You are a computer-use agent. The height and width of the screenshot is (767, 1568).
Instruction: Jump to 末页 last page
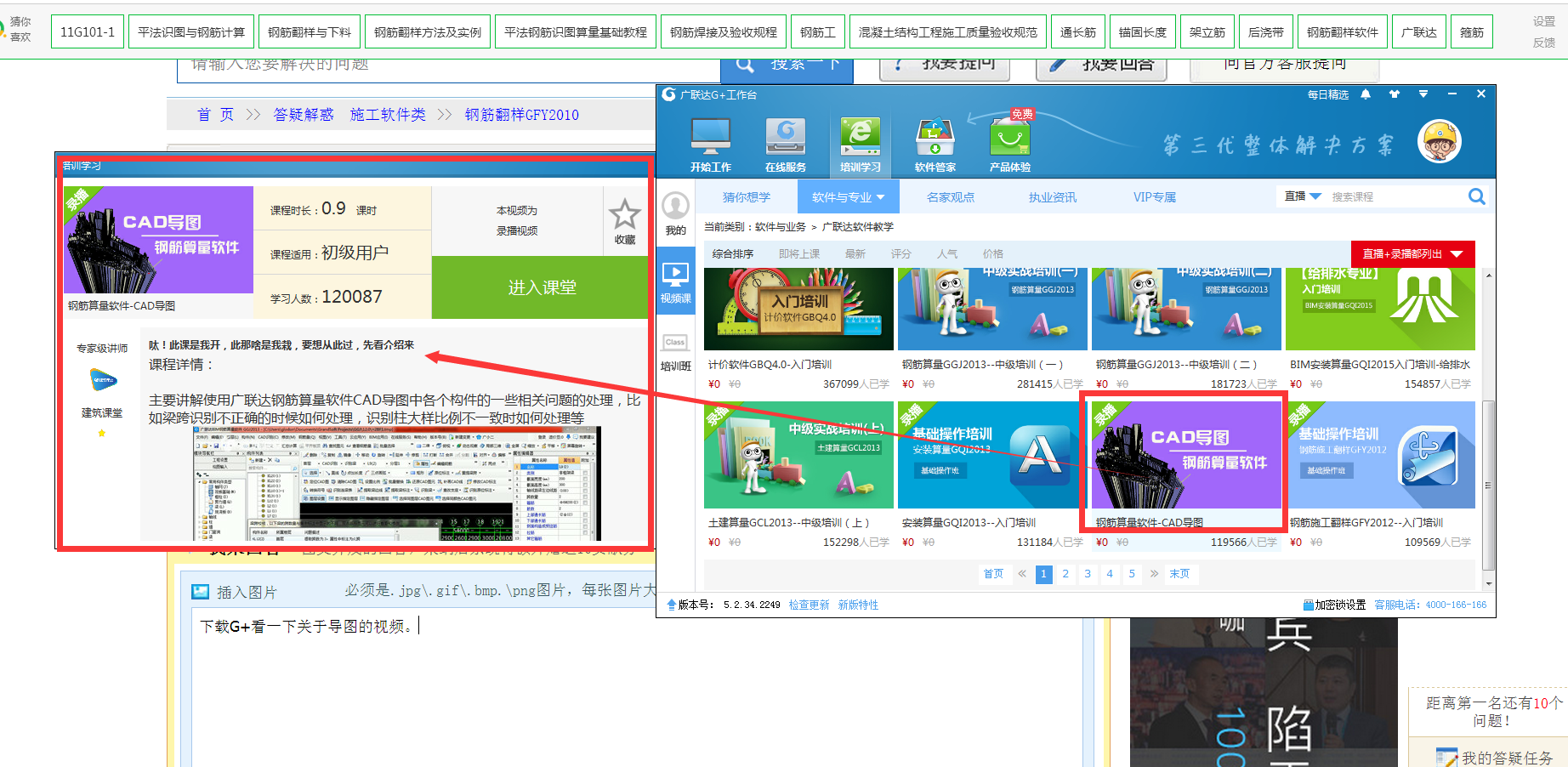[x=1179, y=574]
